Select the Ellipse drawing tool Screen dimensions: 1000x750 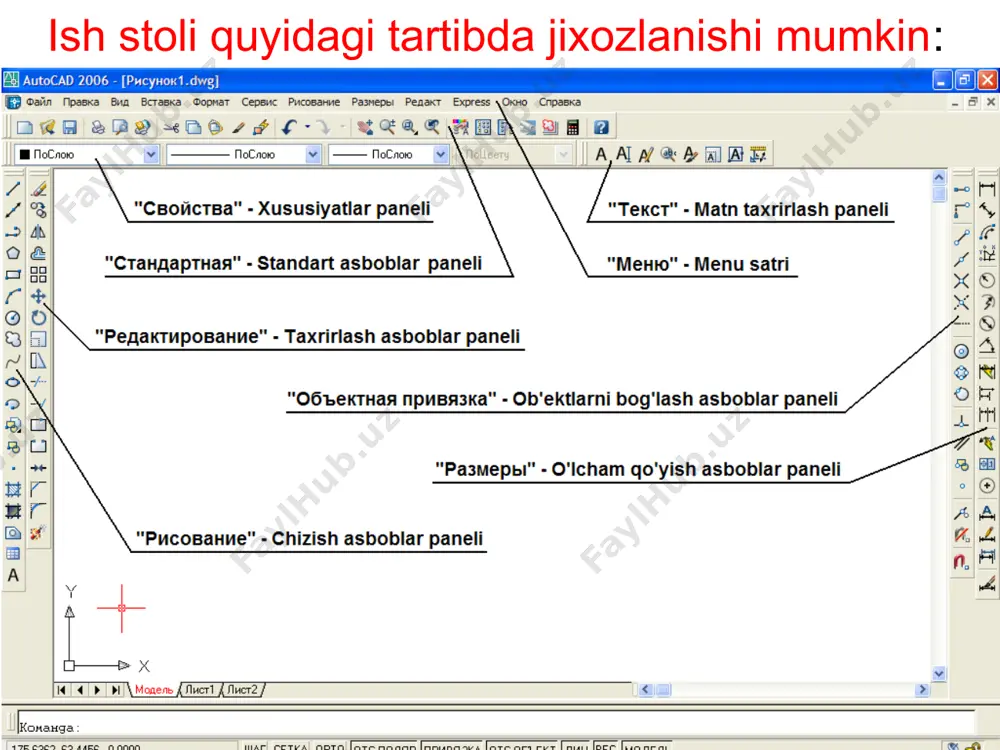pos(13,383)
